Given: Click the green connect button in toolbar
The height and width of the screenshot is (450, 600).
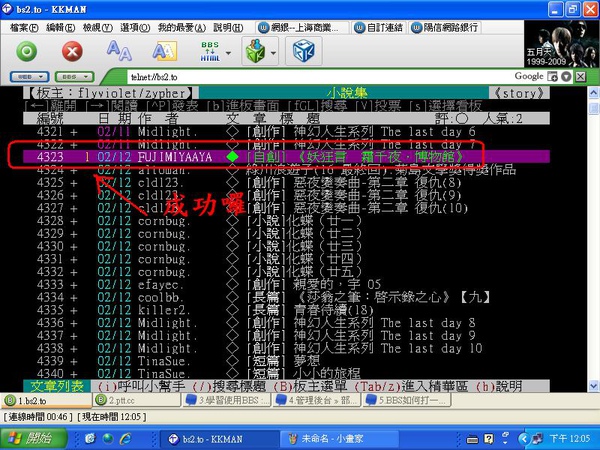Looking at the screenshot, I should click(x=27, y=51).
